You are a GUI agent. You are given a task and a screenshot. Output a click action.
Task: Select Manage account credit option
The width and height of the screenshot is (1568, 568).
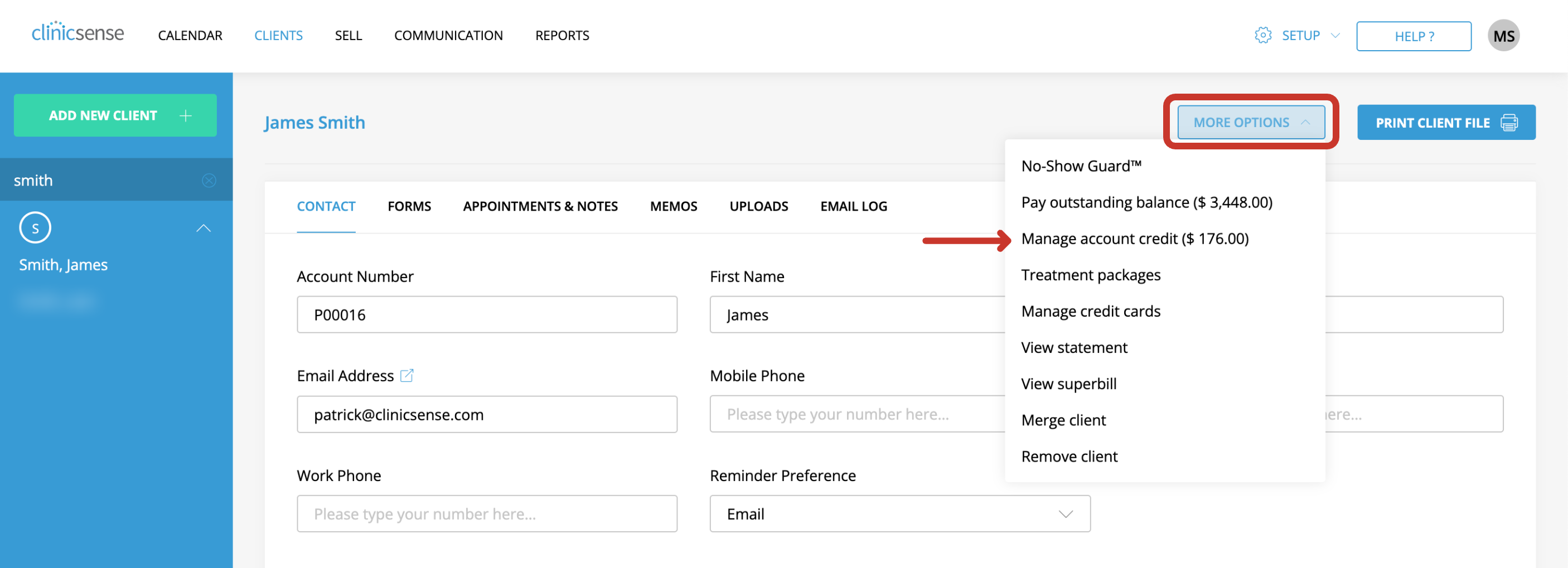1135,239
